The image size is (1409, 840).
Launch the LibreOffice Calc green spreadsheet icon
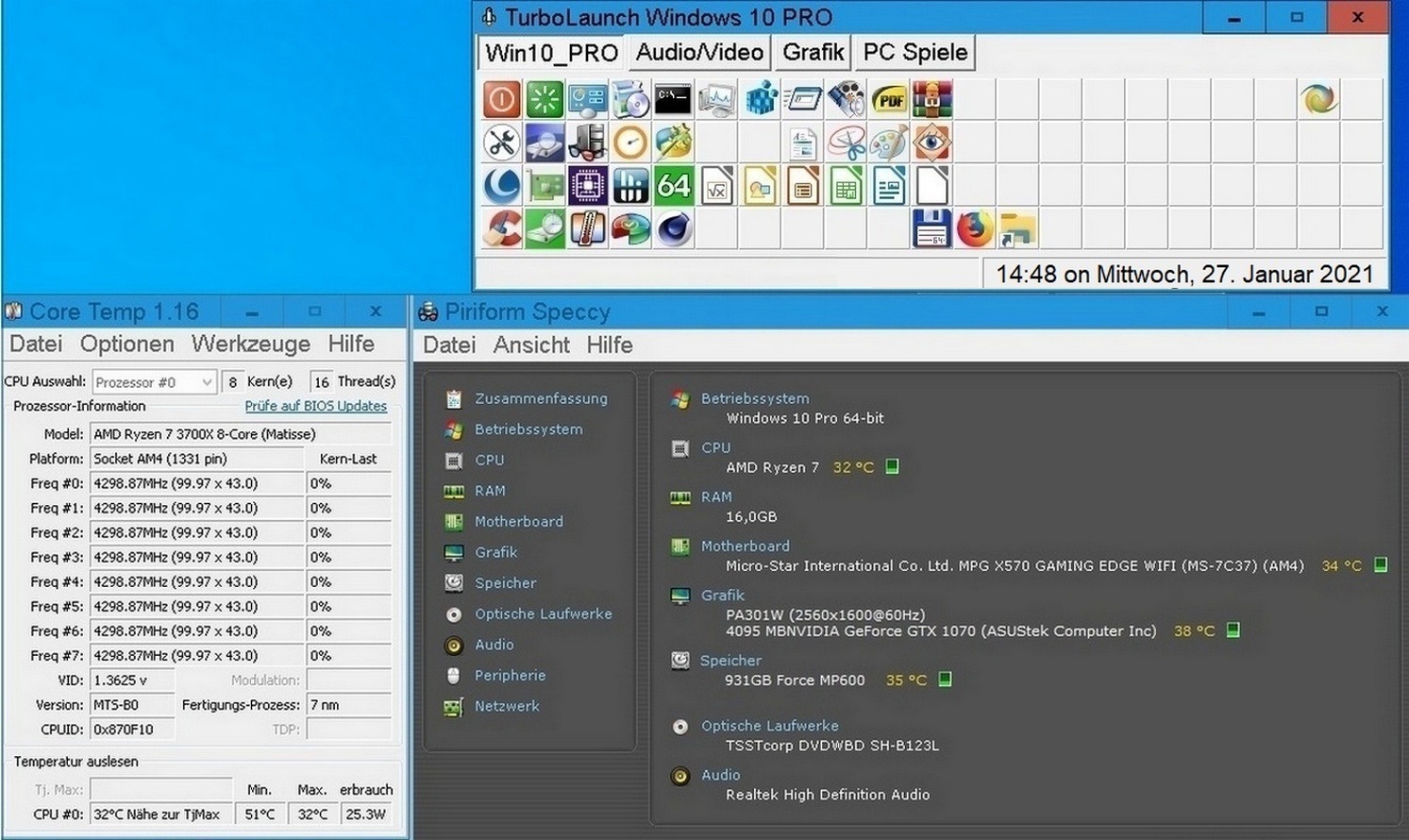[846, 186]
